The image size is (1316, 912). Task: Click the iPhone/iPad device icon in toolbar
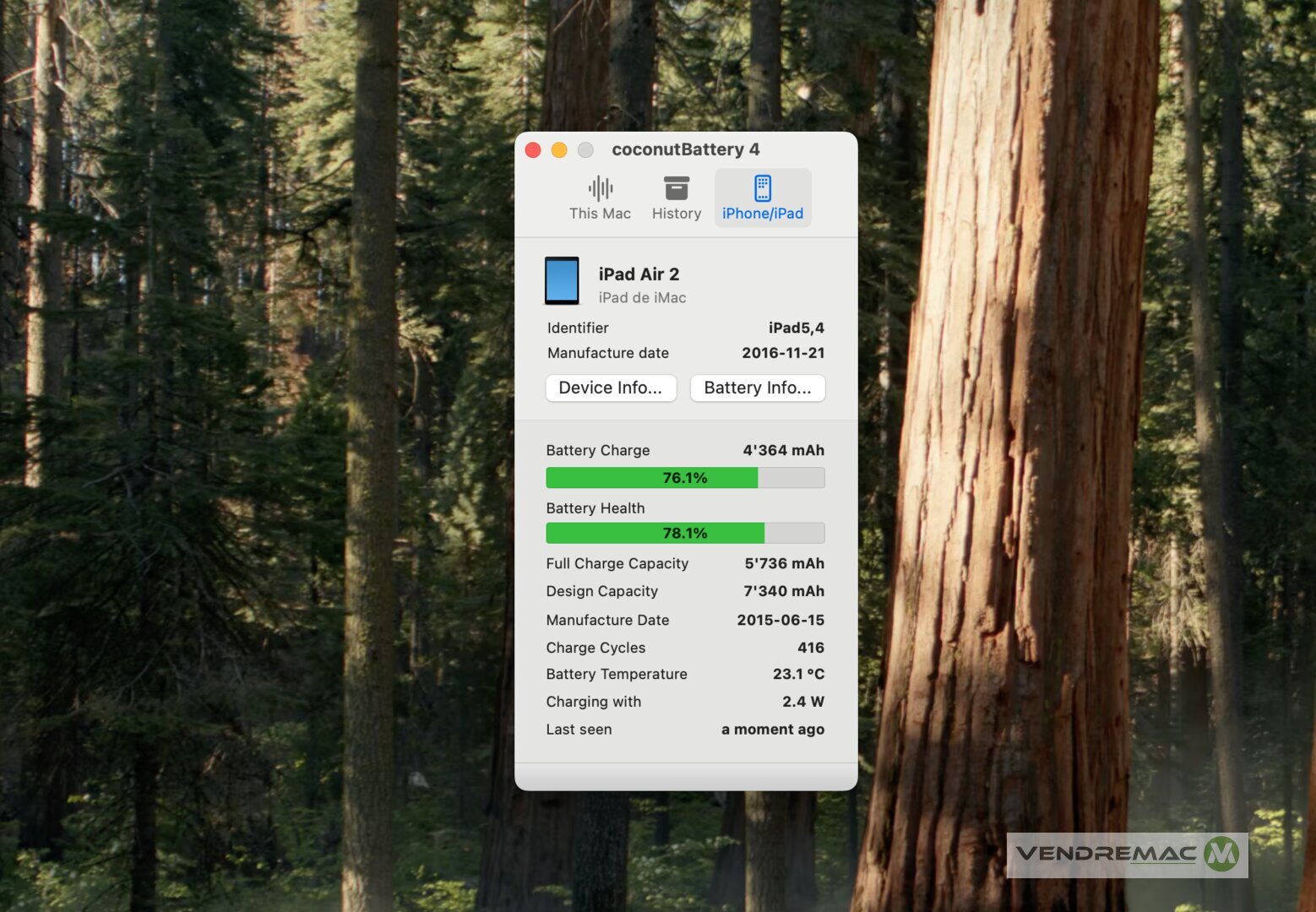pyautogui.click(x=763, y=187)
